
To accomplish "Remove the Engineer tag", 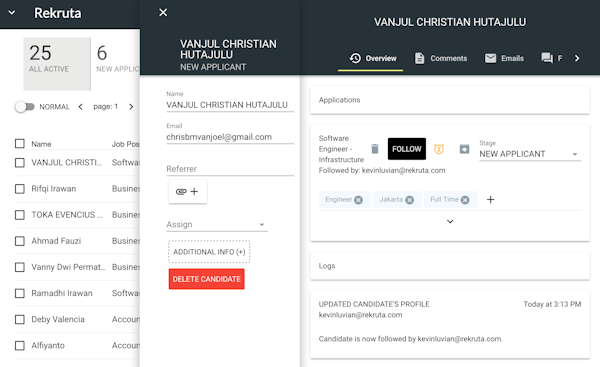I will (358, 200).
